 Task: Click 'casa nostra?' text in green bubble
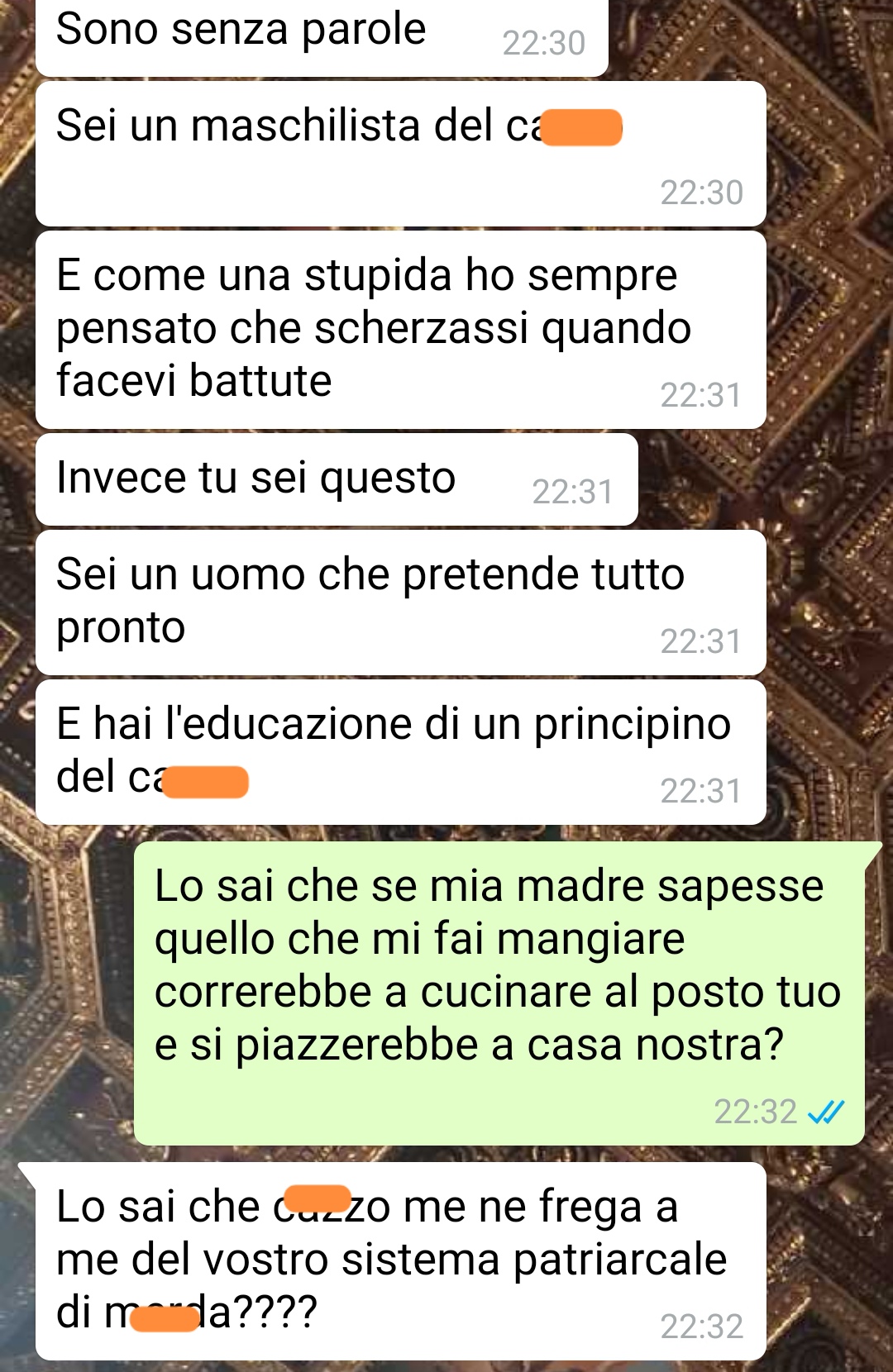tap(655, 1045)
